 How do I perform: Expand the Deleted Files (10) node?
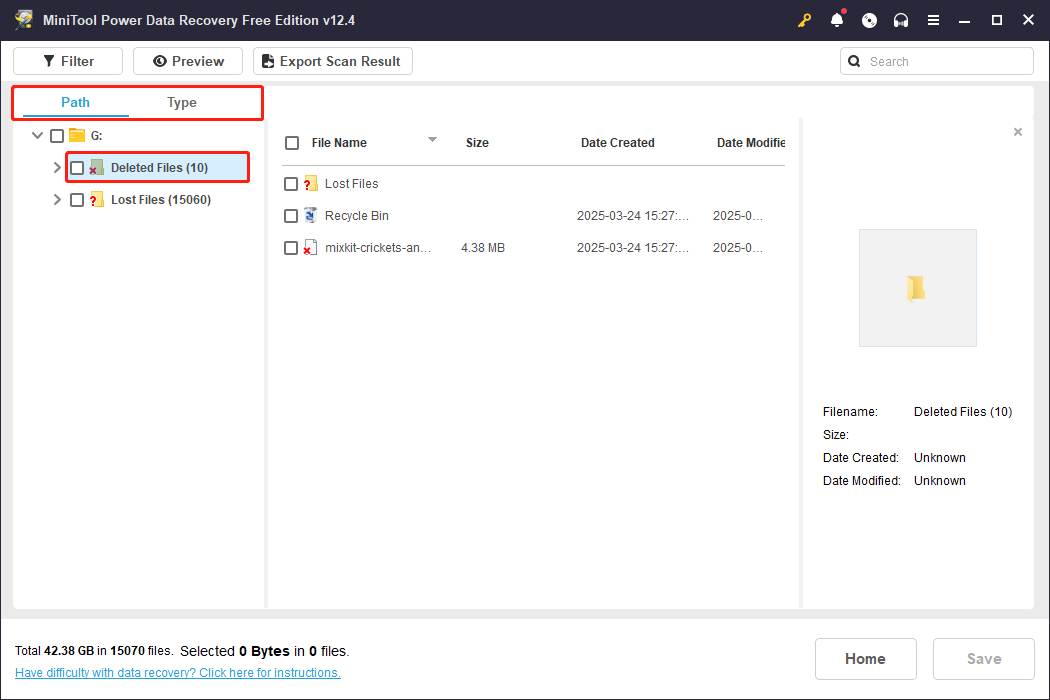(57, 167)
